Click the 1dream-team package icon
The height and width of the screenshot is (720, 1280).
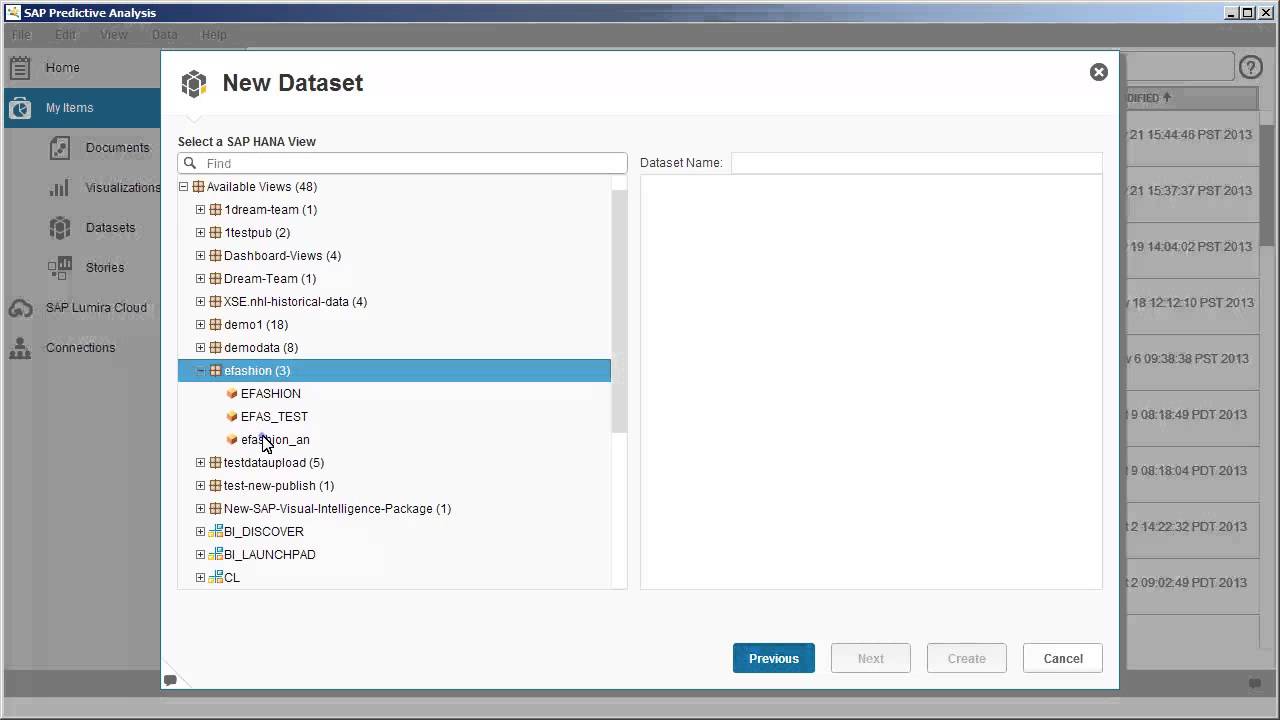[x=215, y=210]
